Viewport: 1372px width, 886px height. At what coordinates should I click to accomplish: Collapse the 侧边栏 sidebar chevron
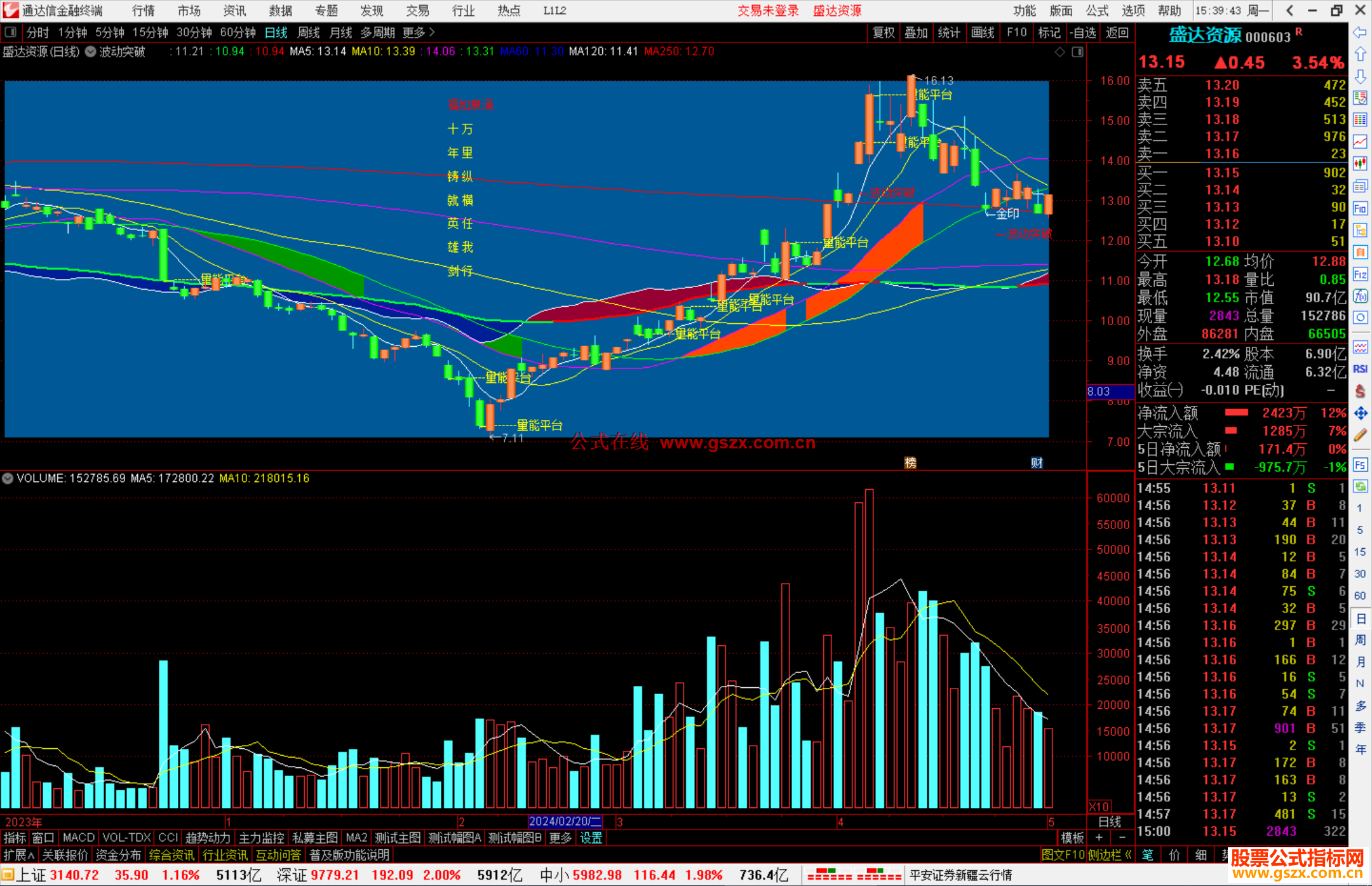coord(1128,855)
